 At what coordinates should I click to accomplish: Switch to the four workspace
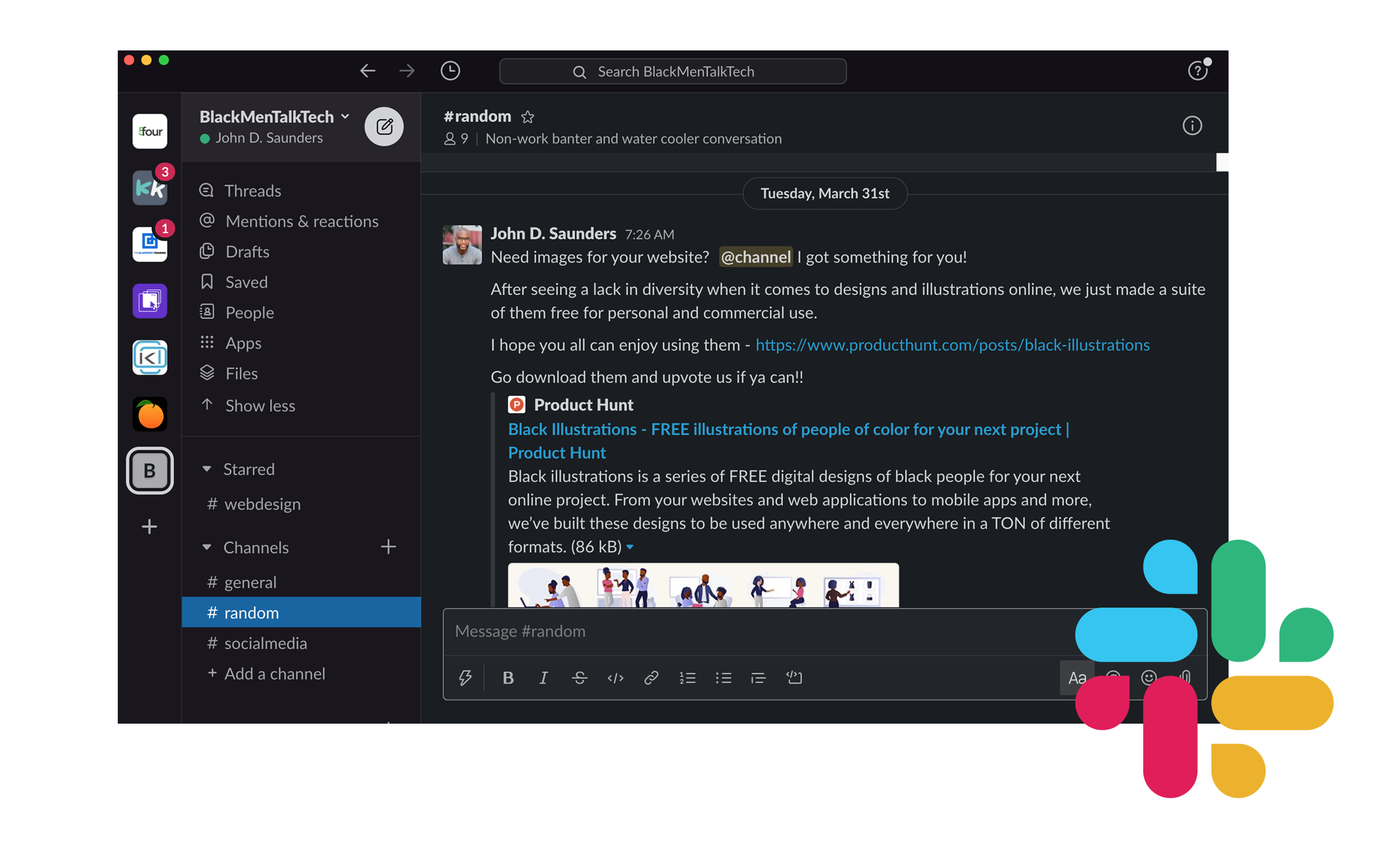pos(150,131)
